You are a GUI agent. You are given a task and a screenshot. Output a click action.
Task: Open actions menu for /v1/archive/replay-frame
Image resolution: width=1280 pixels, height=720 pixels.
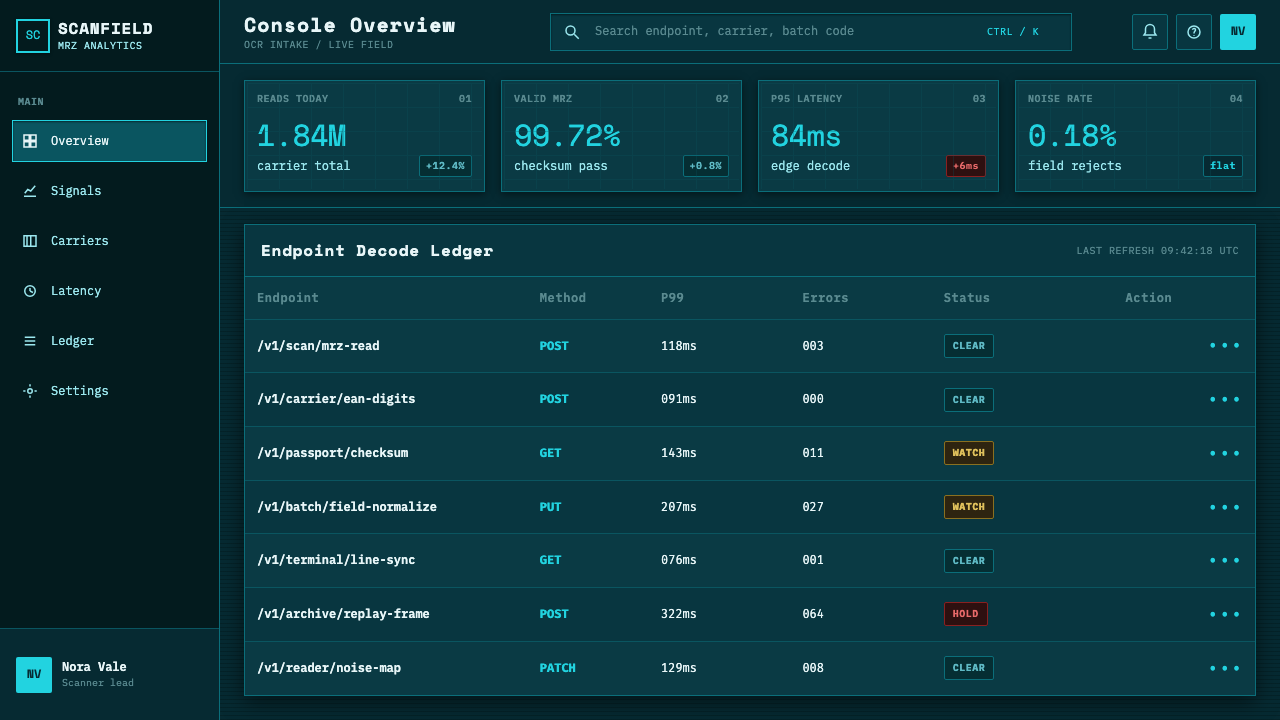[1225, 614]
